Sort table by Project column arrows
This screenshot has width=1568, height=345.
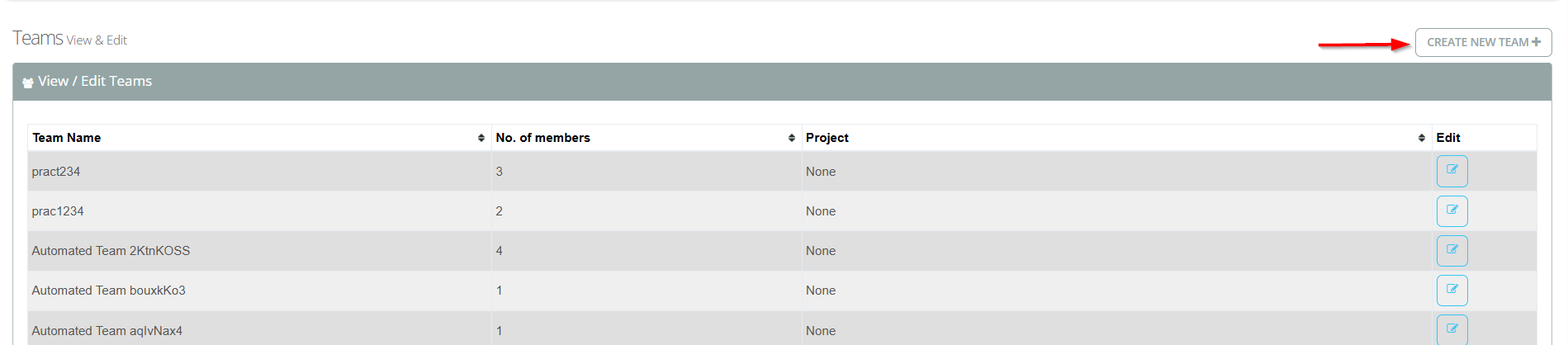tap(1422, 138)
